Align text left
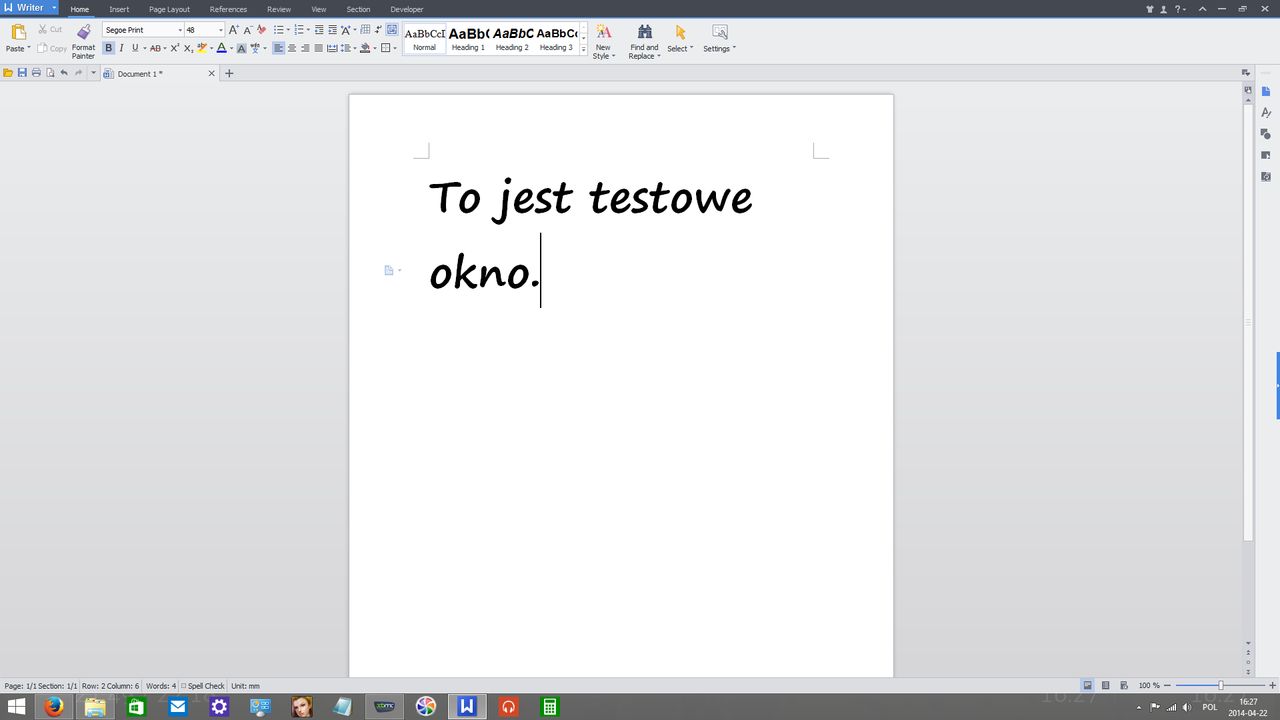Viewport: 1280px width, 720px height. pyautogui.click(x=278, y=48)
